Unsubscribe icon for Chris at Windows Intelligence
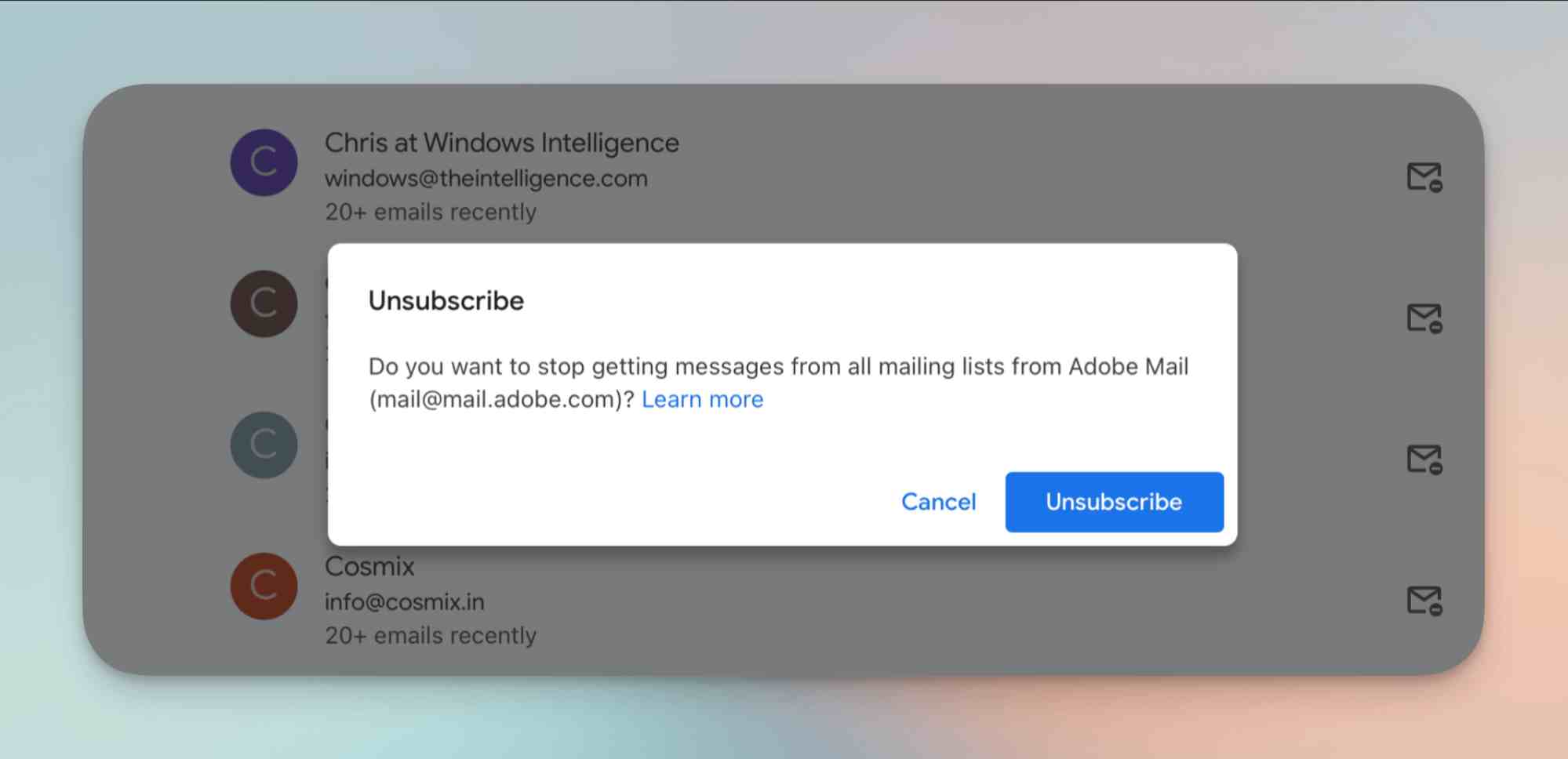Viewport: 1568px width, 759px height. coord(1424,177)
